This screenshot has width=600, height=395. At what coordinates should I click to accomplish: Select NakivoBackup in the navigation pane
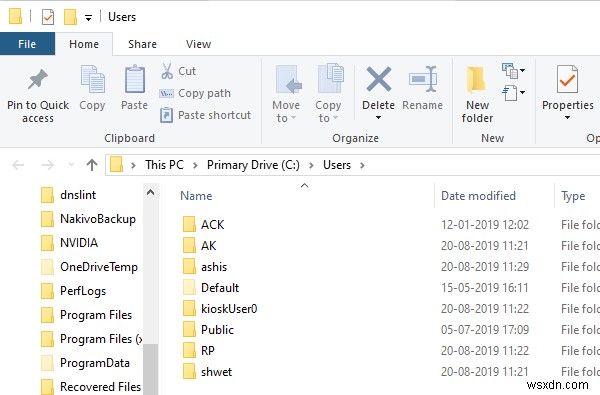pyautogui.click(x=88, y=219)
